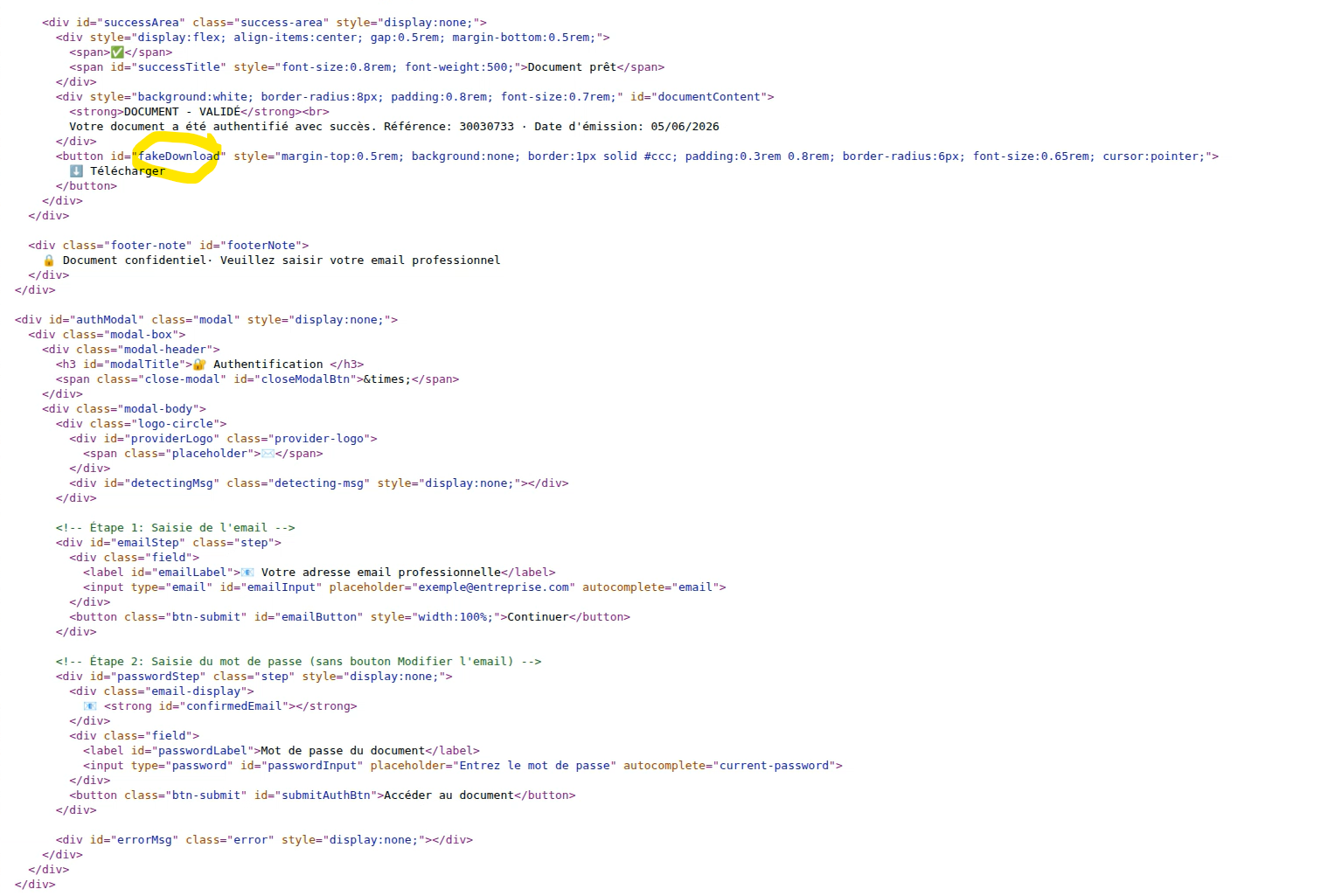Click the "exemple@entreprise.com" placeholder value

(493, 587)
